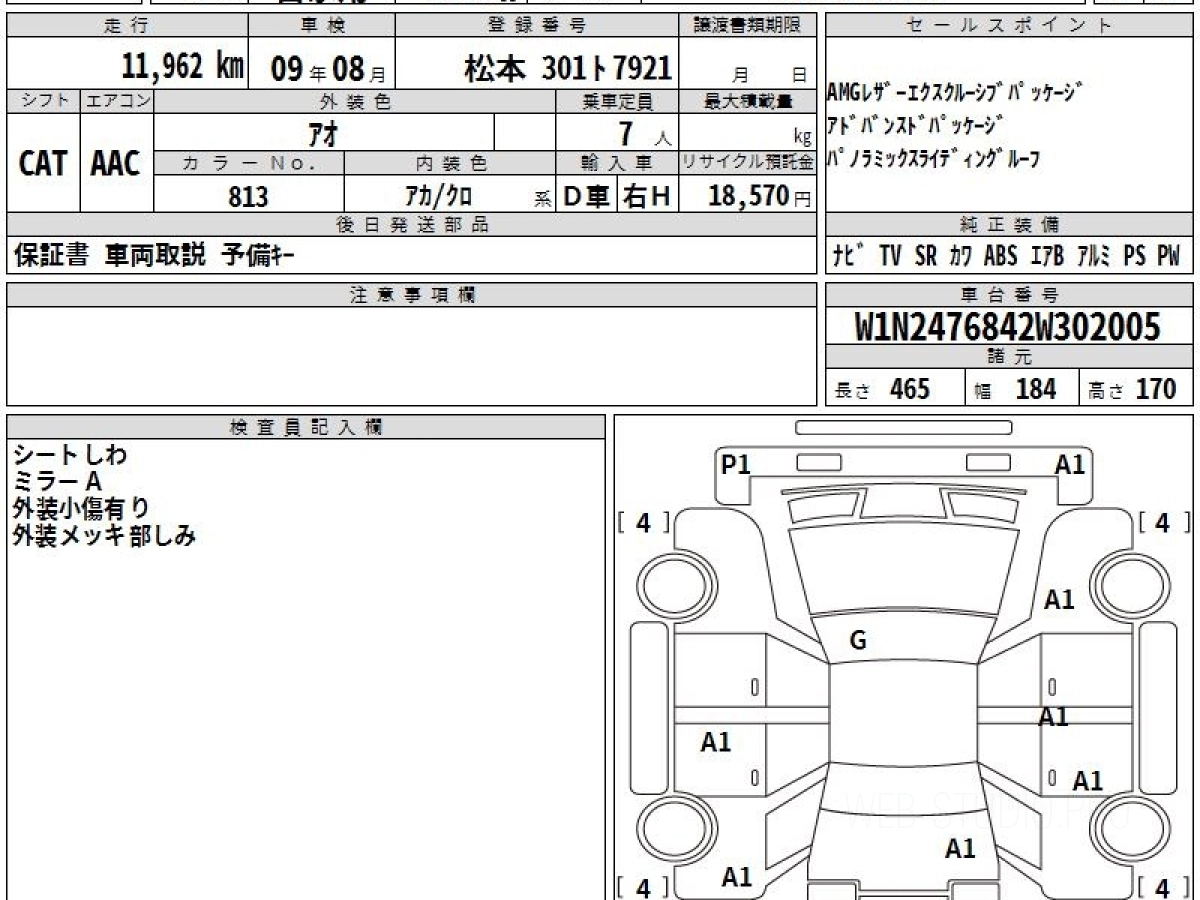Click the upper-right [4] tire rating
This screenshot has width=1200, height=900.
coord(1162,523)
